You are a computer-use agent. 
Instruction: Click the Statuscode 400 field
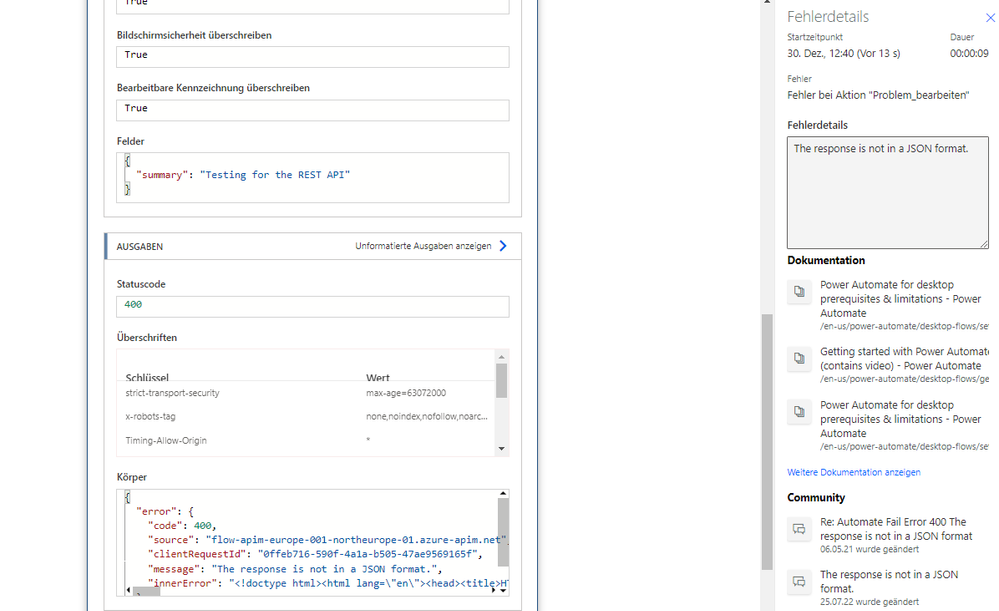313,306
